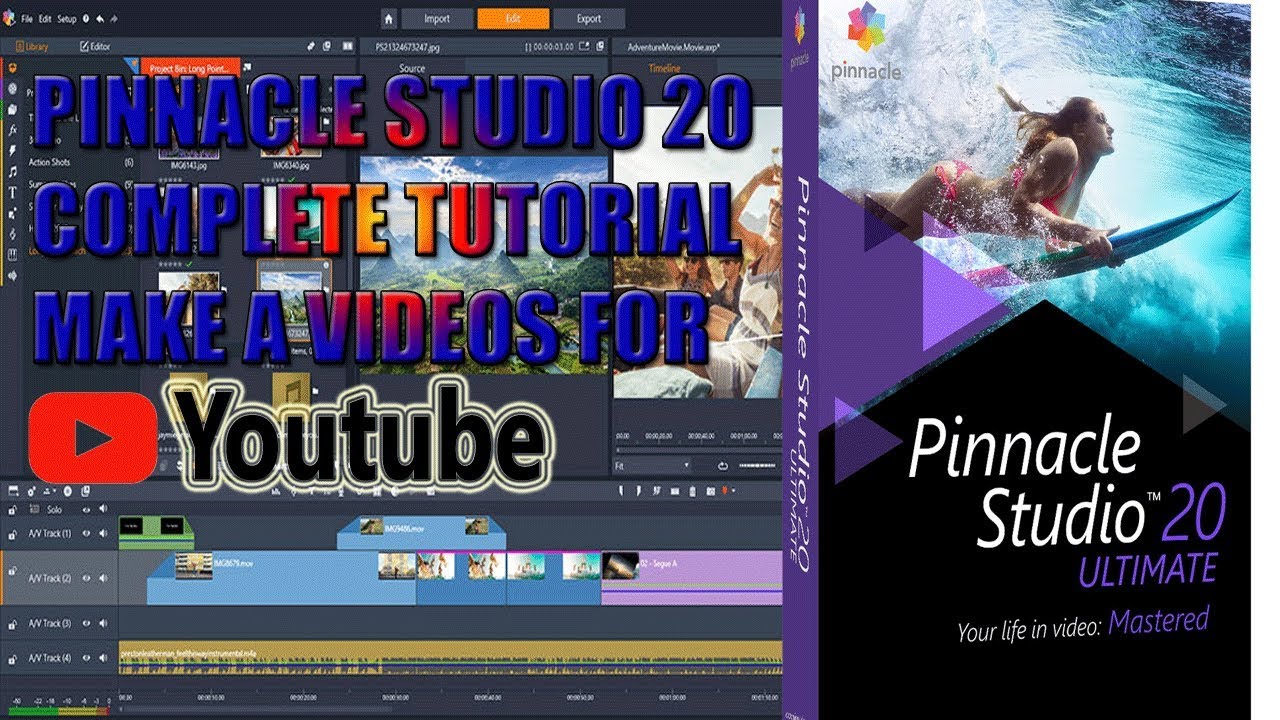Screen dimensions: 1280x720
Task: Click the help icon next to Setup
Action: tap(86, 19)
